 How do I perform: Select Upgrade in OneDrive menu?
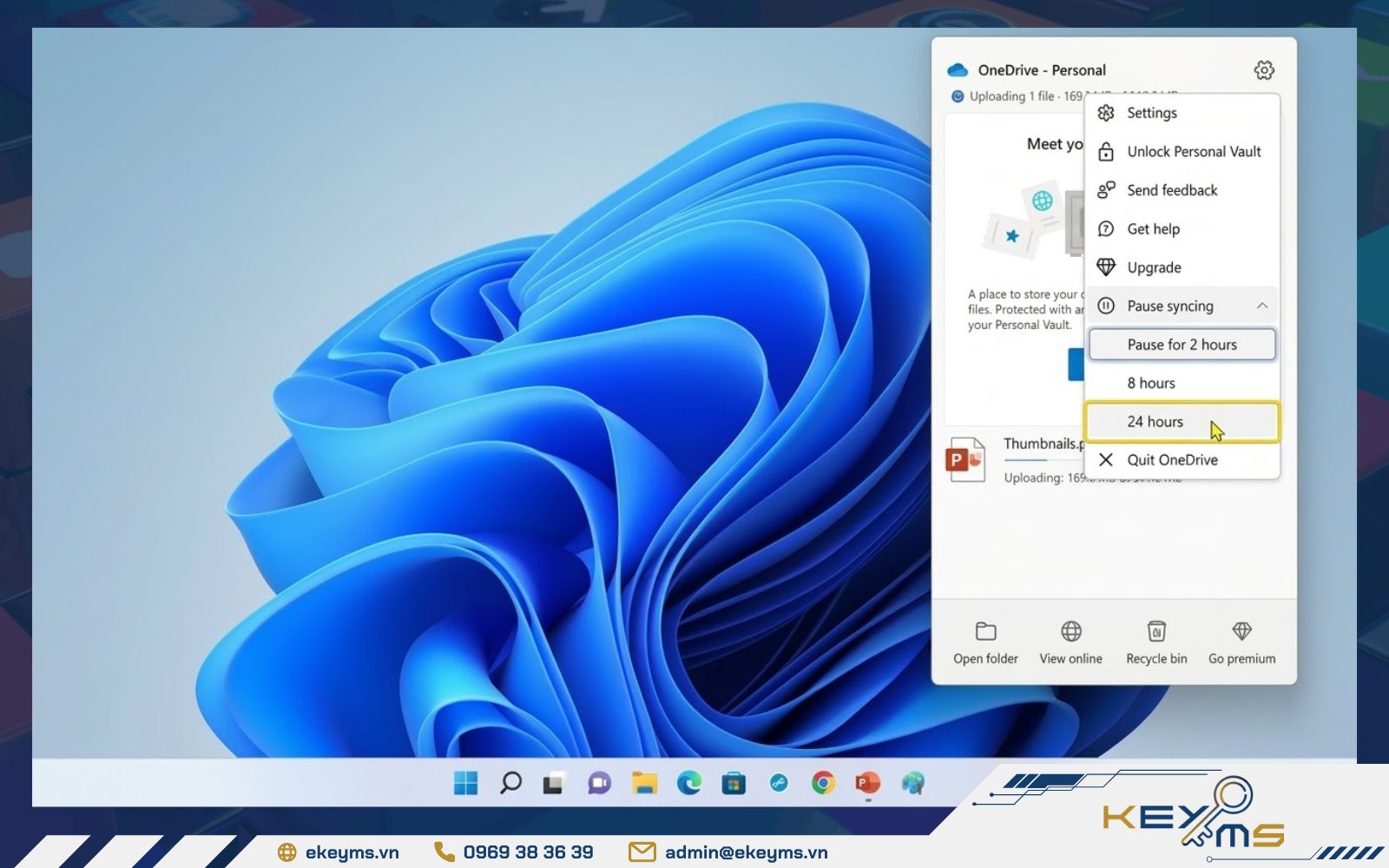point(1154,267)
